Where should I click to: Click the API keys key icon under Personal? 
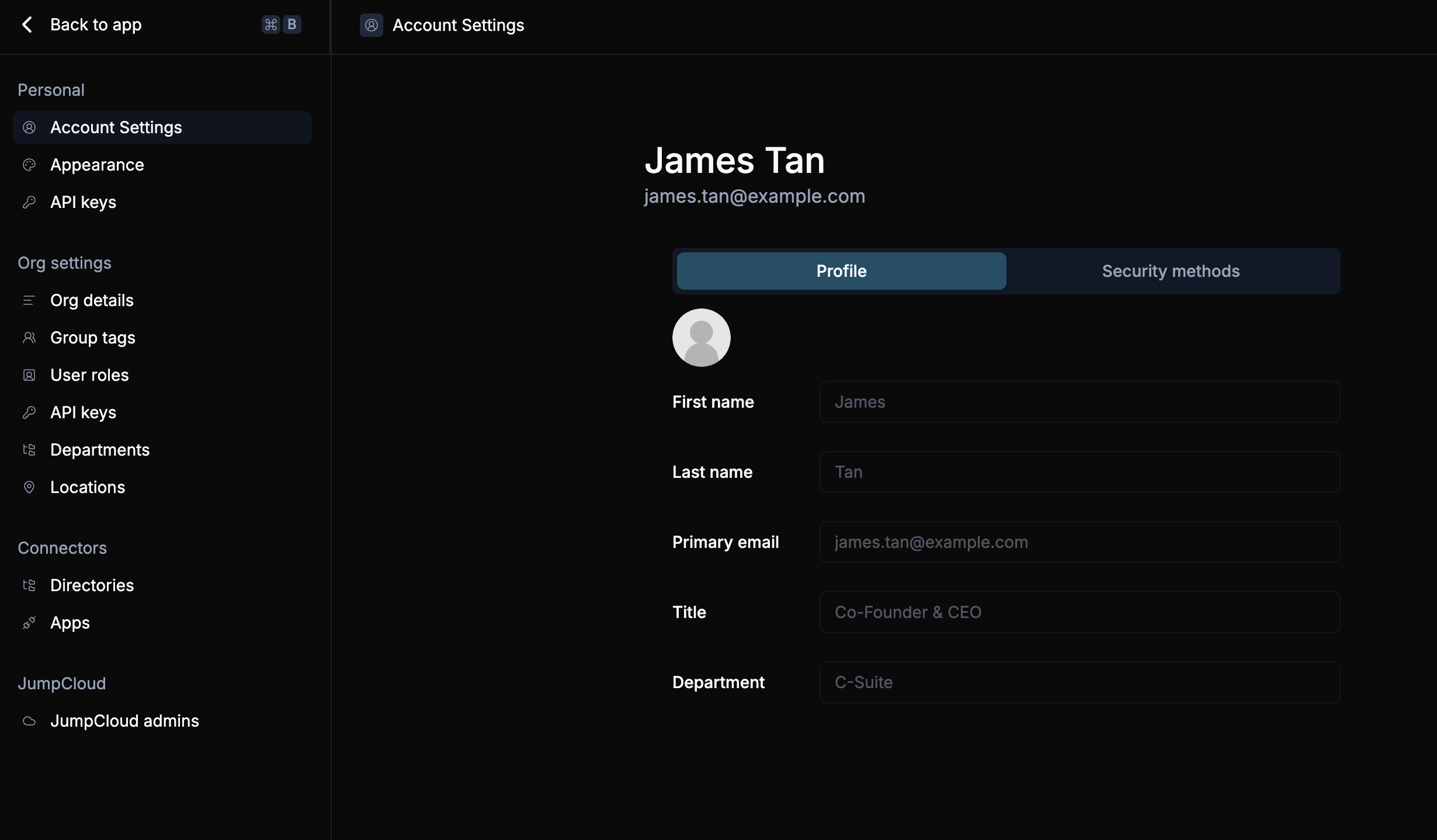click(29, 202)
